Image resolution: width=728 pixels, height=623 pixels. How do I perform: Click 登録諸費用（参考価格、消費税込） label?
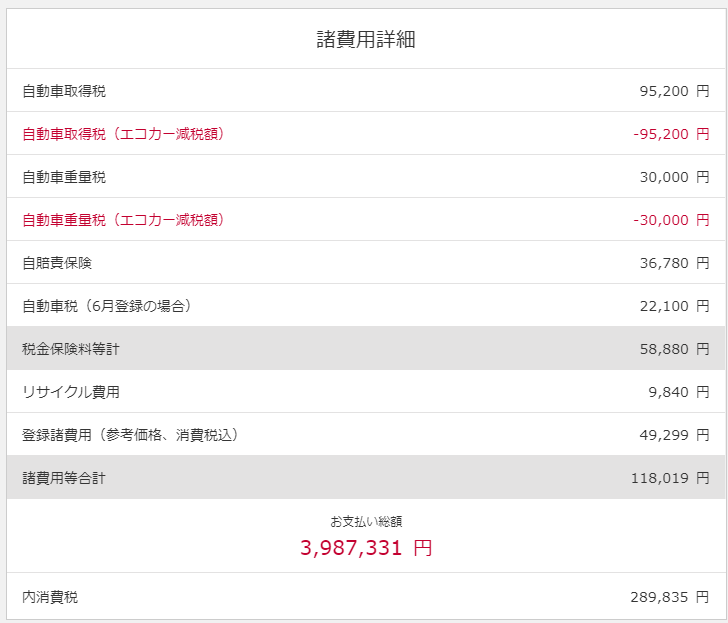[x=130, y=435]
